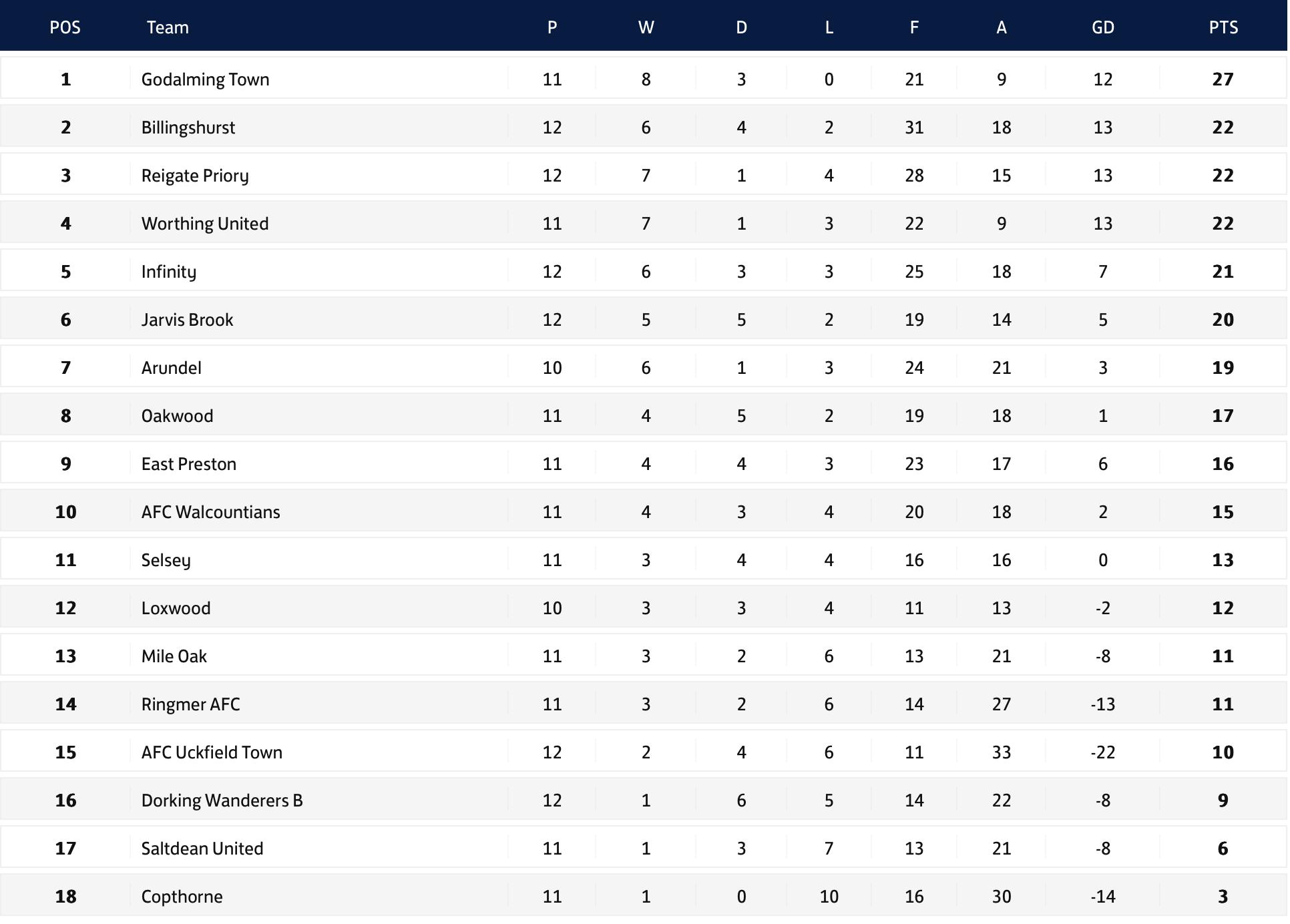Open the AFC Walcountians team entry

[210, 512]
